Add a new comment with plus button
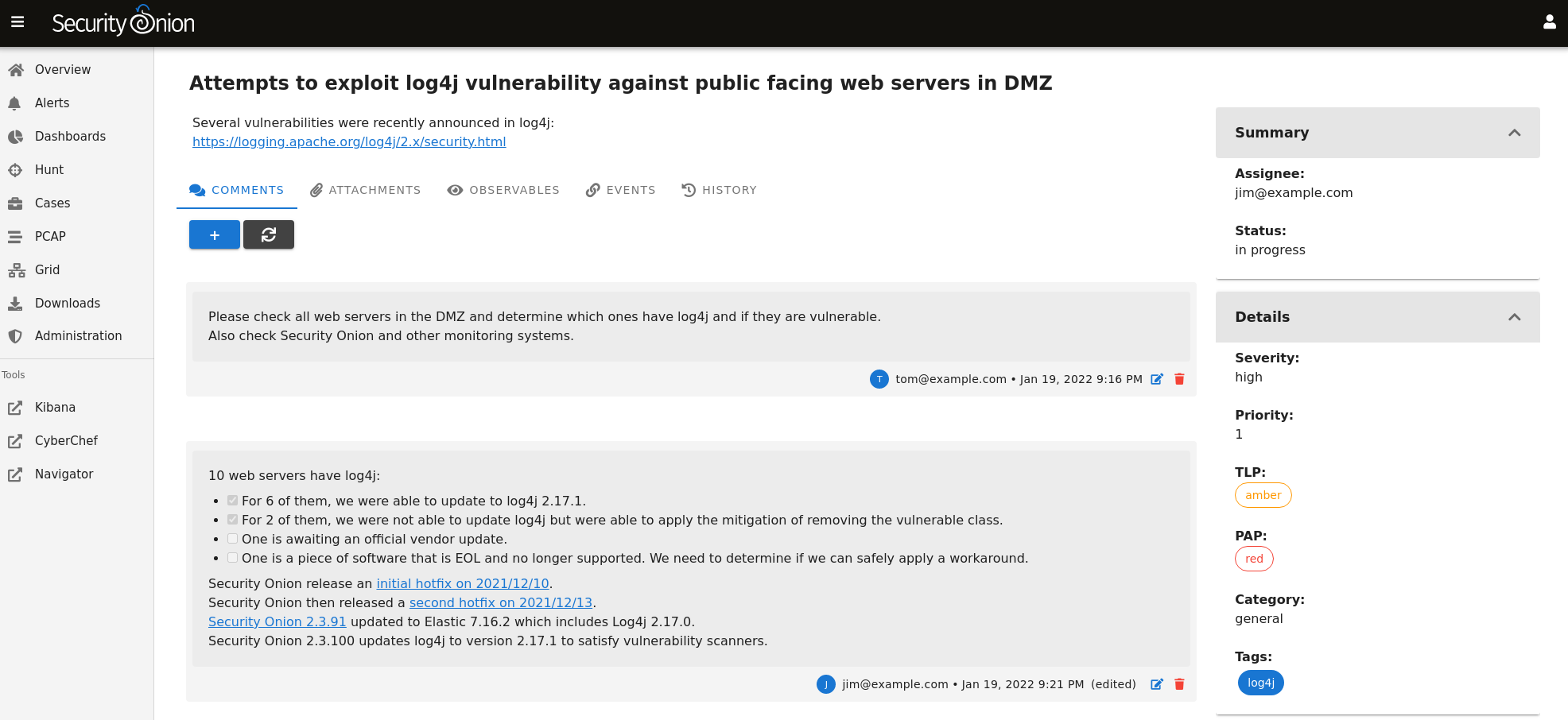The height and width of the screenshot is (720, 1568). tap(214, 234)
